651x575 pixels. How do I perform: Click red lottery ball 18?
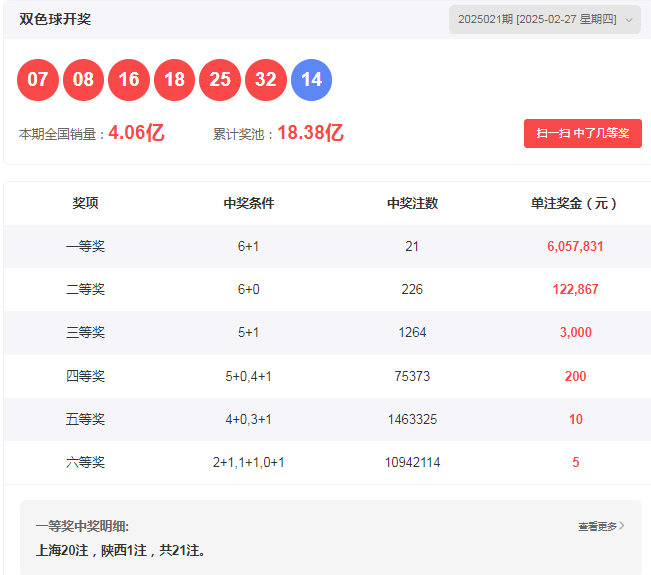pyautogui.click(x=174, y=80)
